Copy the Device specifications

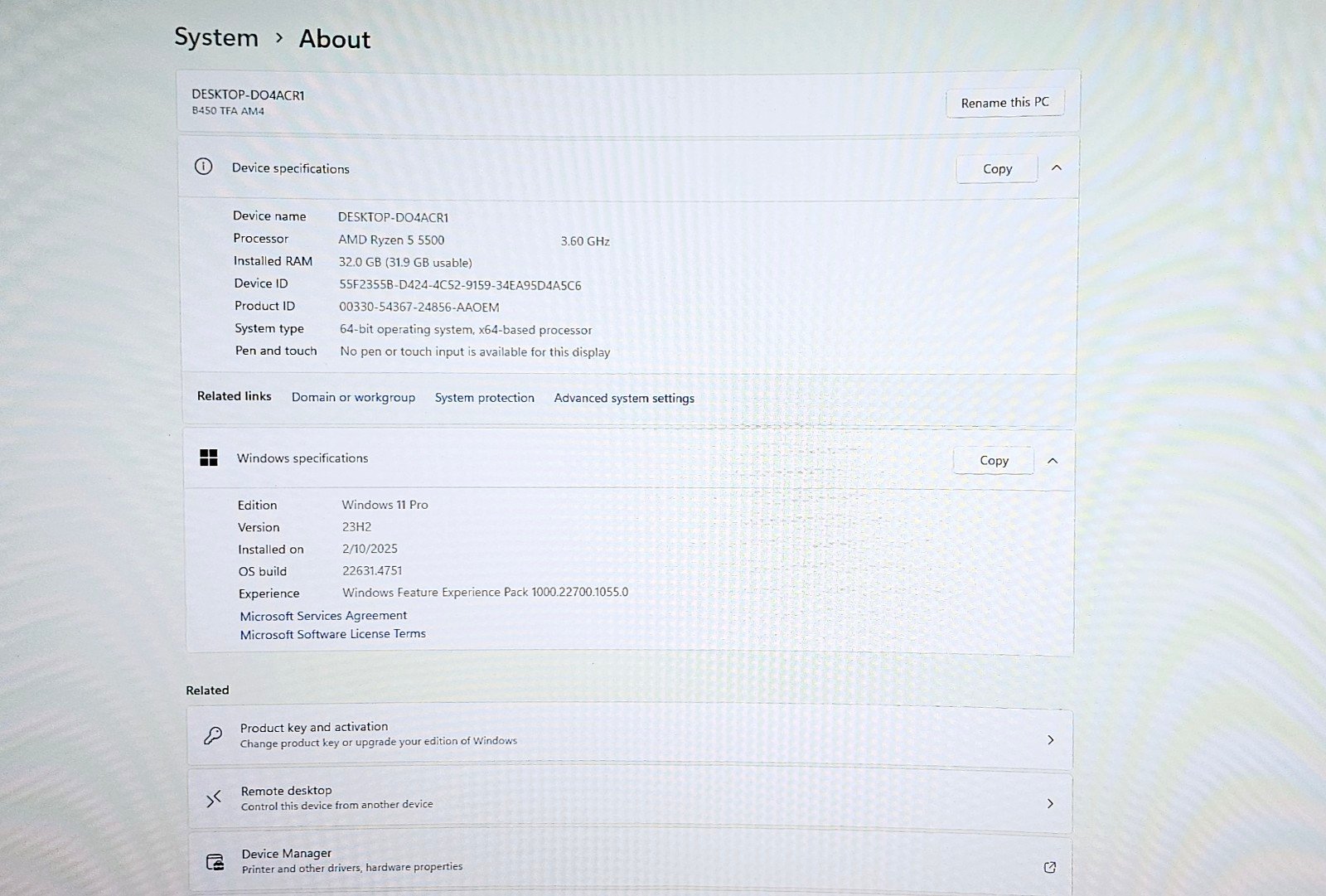click(997, 169)
